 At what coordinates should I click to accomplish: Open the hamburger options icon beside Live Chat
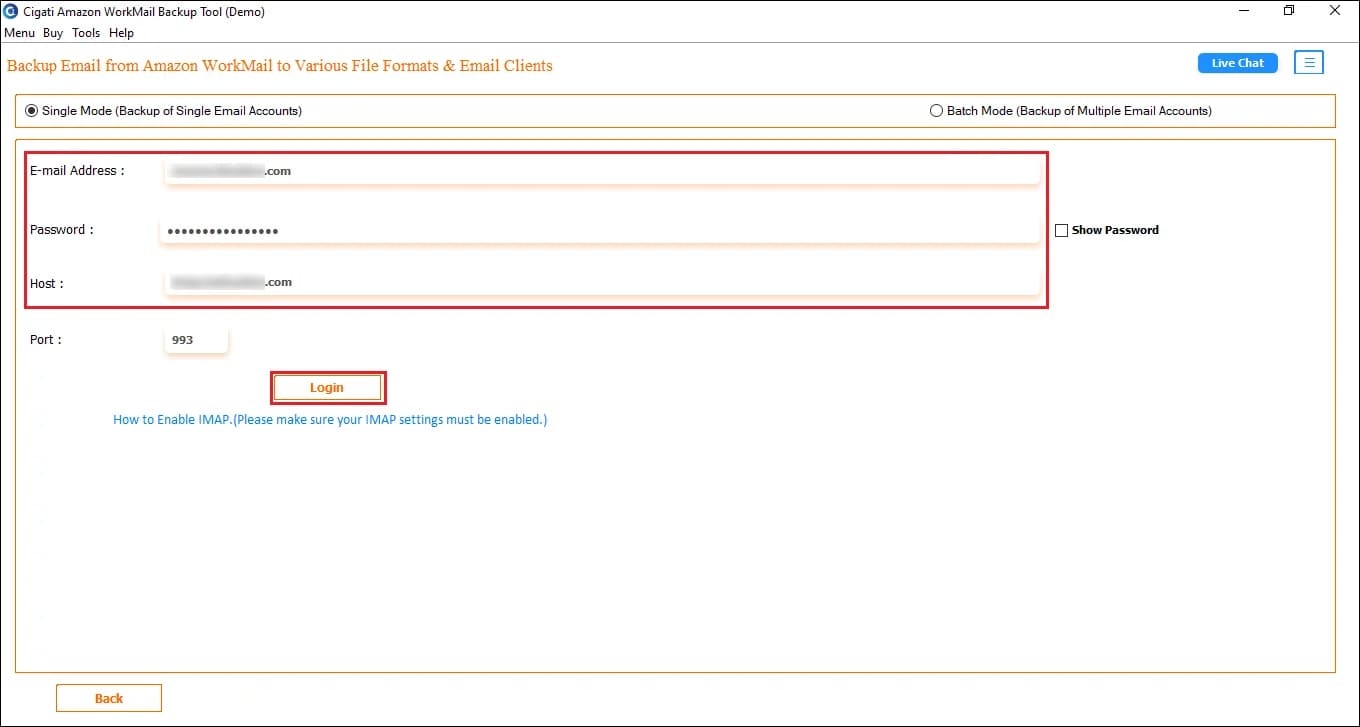pos(1309,63)
